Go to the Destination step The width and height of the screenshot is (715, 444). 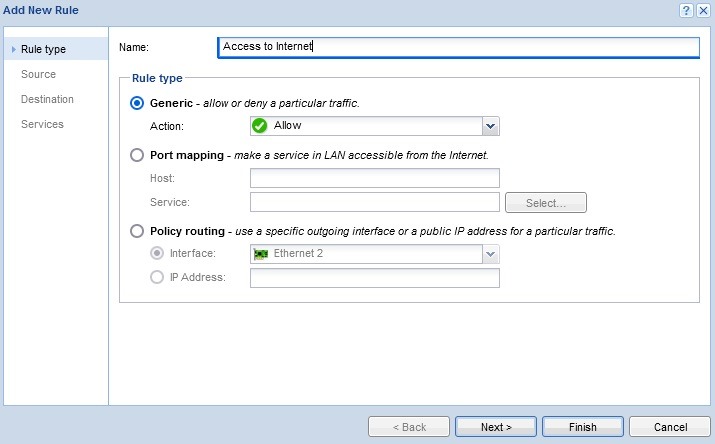pyautogui.click(x=47, y=99)
